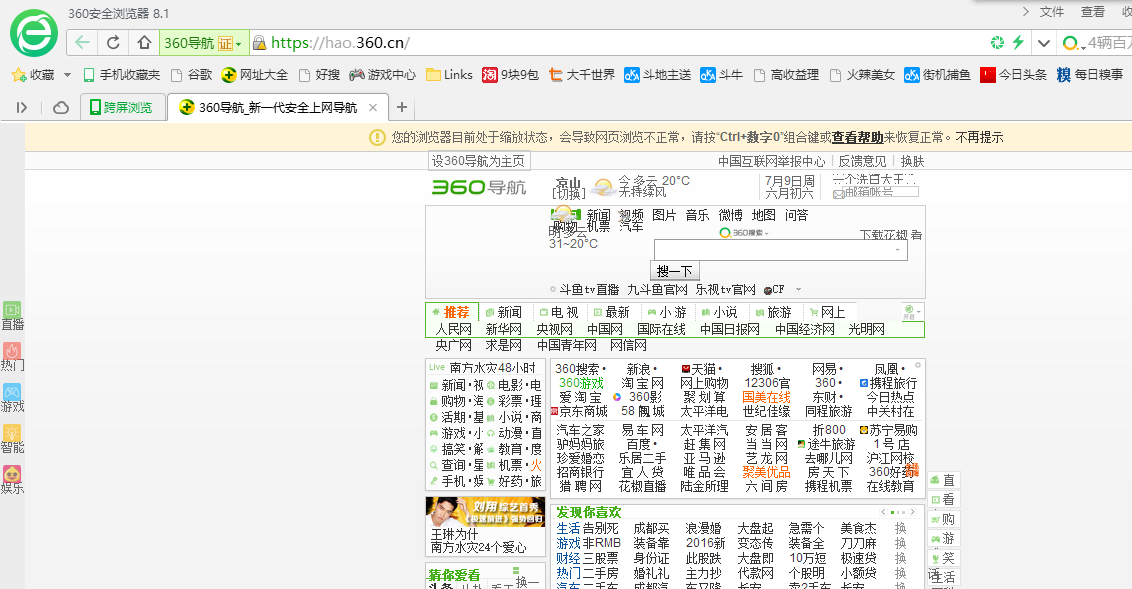The width and height of the screenshot is (1132, 589).
Task: Open the 娱乐 left sidebar icon
Action: click(x=12, y=479)
